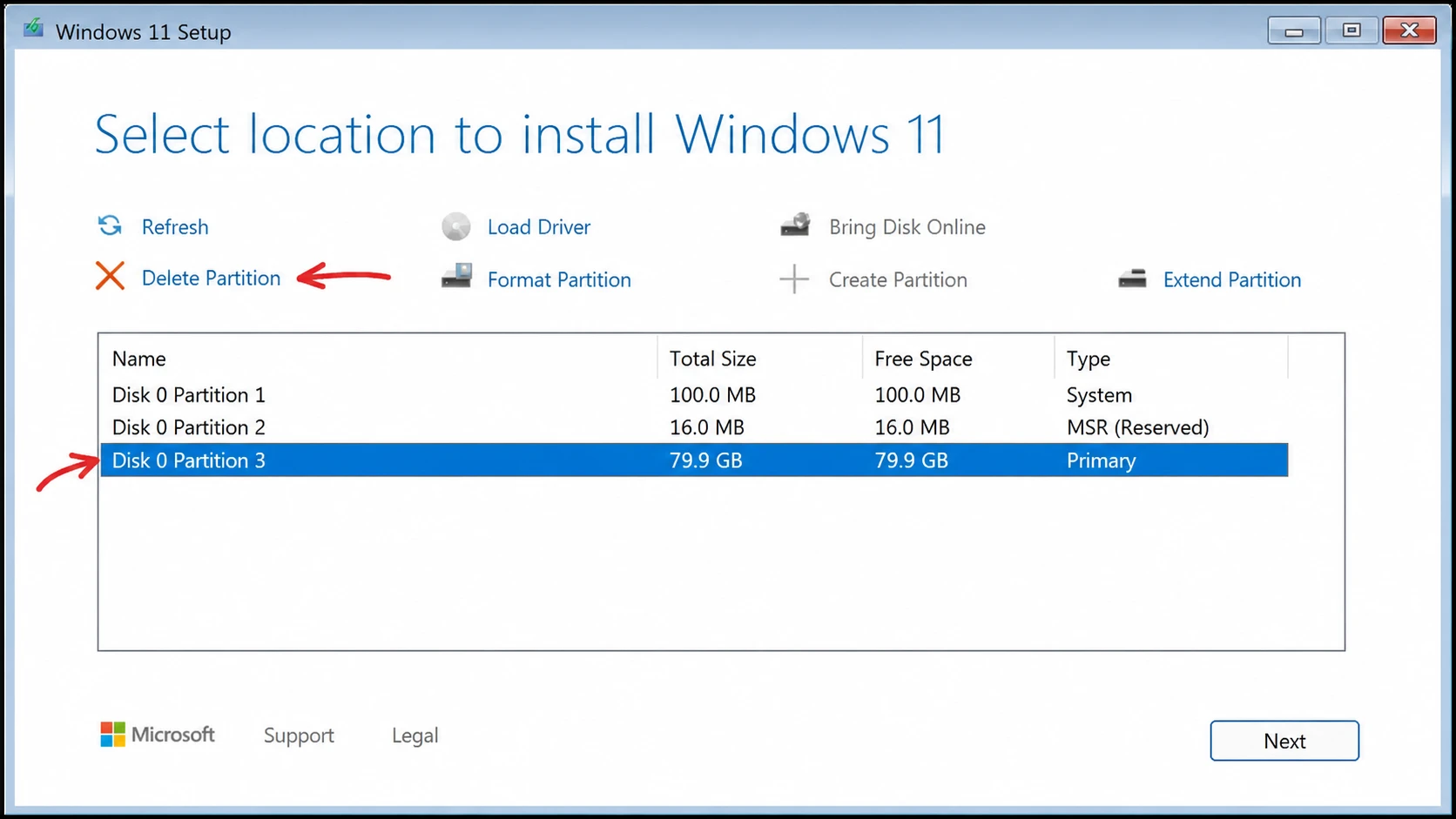Click the Refresh link
Image resolution: width=1456 pixels, height=819 pixels.
[x=175, y=227]
